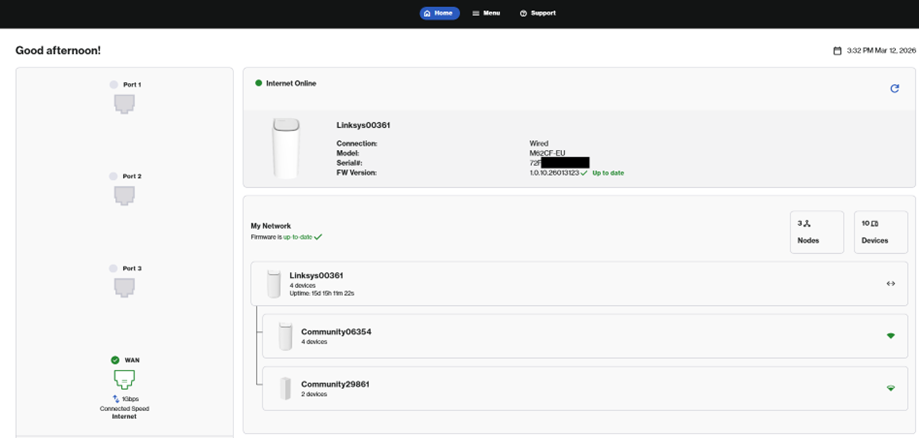
Task: Click the calendar icon beside the date
Action: [838, 51]
